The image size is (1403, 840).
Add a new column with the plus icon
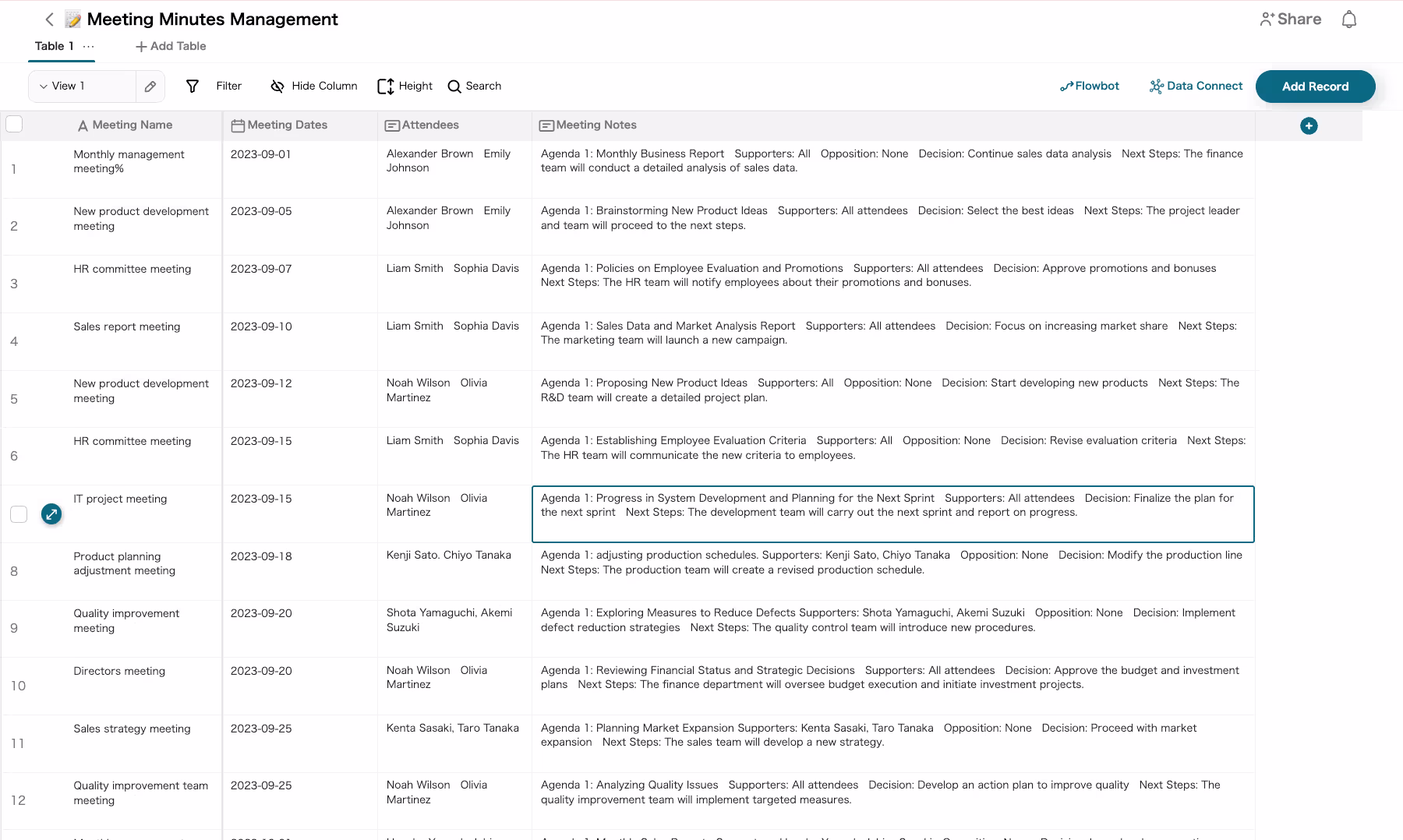[x=1309, y=125]
